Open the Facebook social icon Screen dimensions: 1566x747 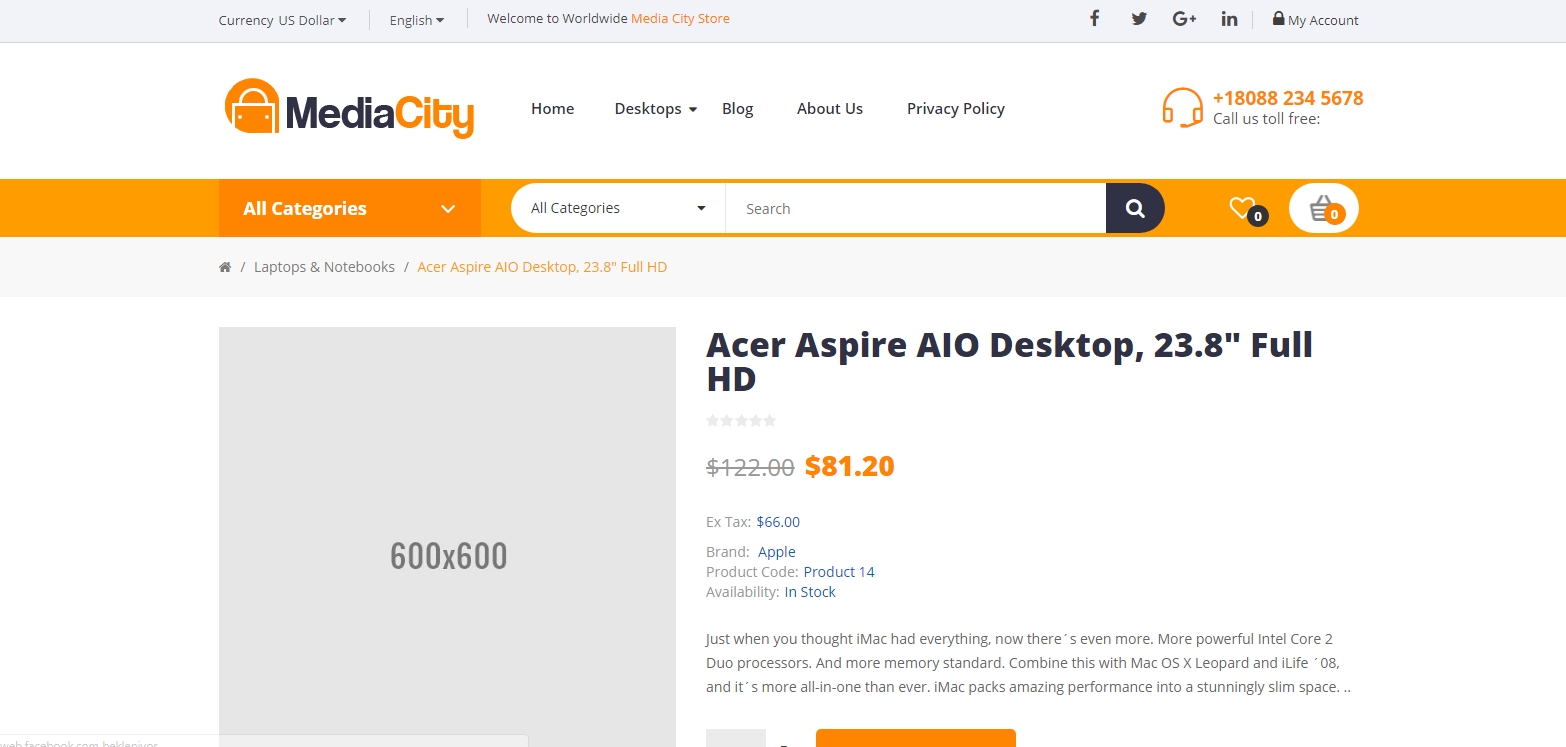point(1095,18)
